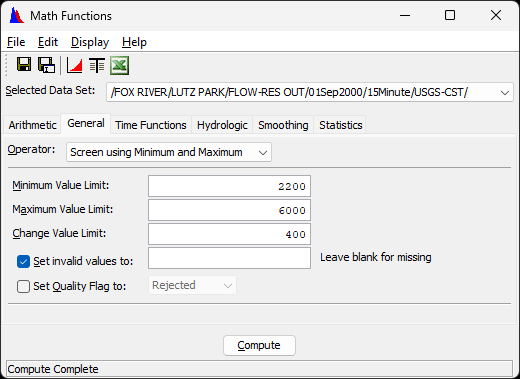Enable the Set Quality Flag to checkbox
This screenshot has height=379, width=520.
click(x=23, y=286)
